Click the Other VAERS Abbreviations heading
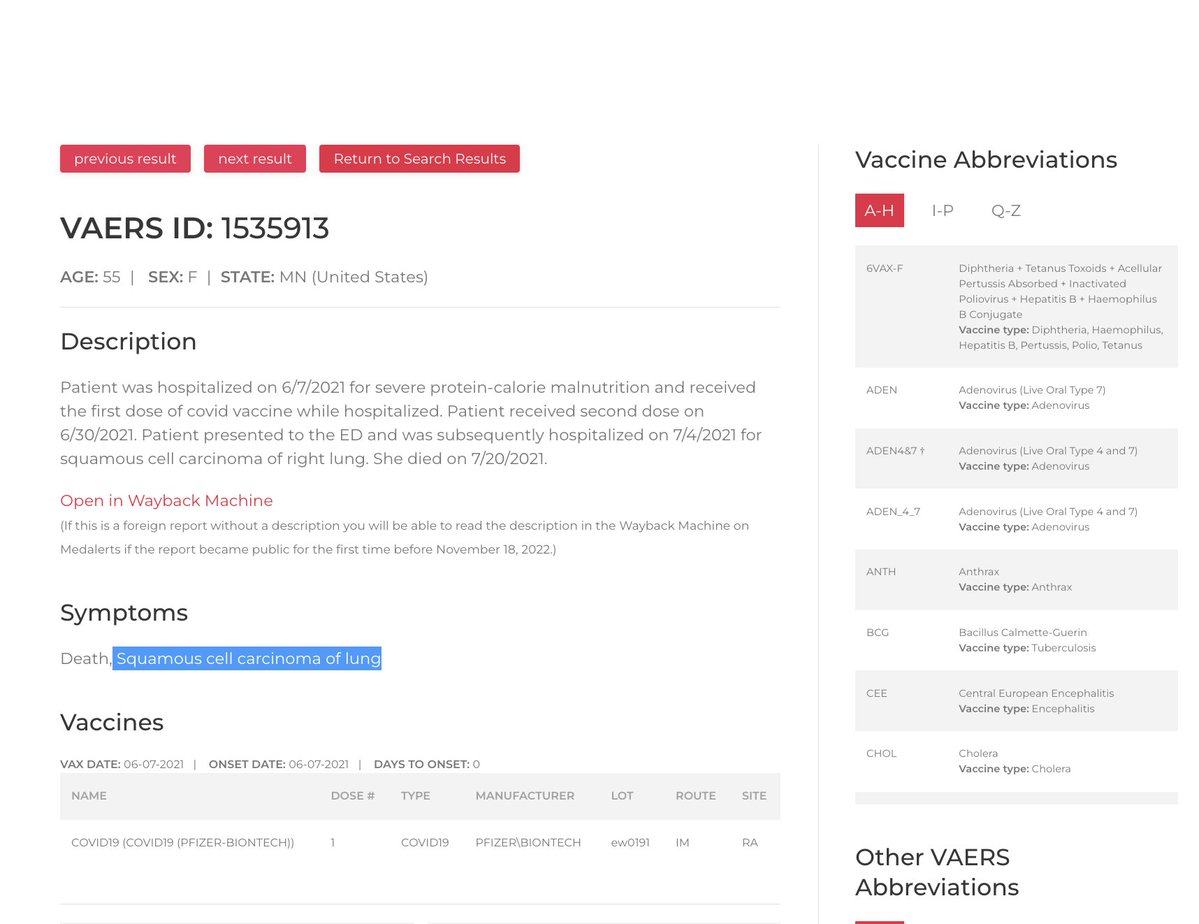Image resolution: width=1199 pixels, height=924 pixels. [936, 872]
